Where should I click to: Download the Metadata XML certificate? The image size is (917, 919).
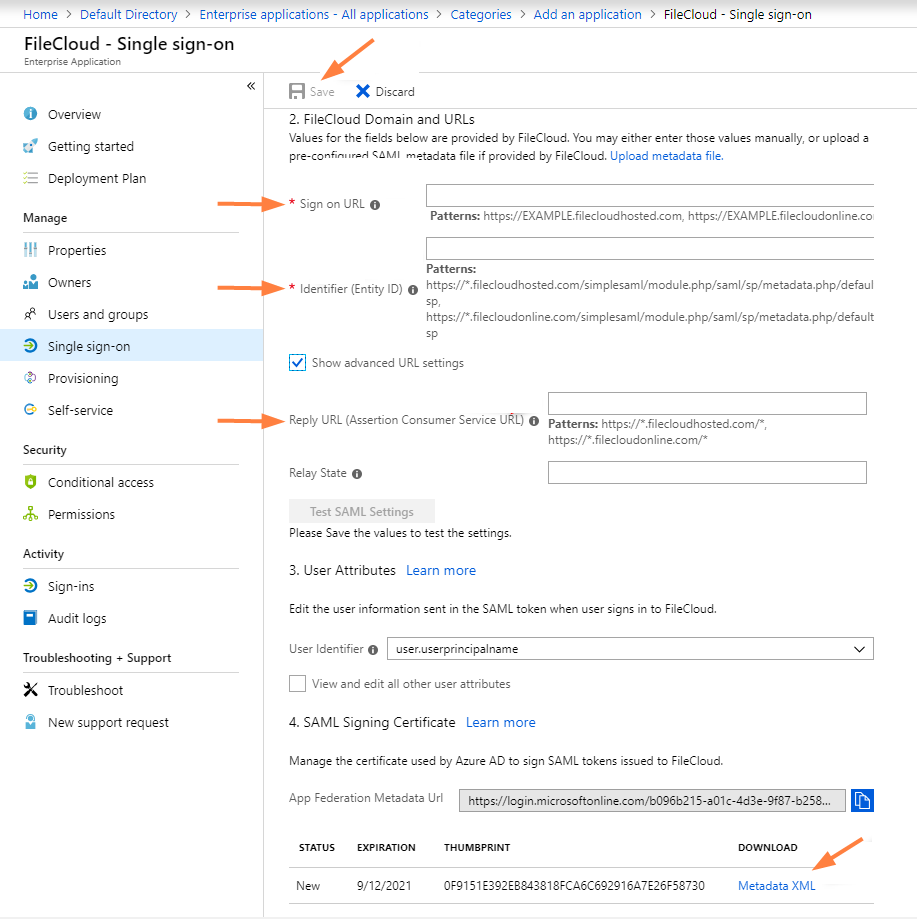[x=776, y=886]
